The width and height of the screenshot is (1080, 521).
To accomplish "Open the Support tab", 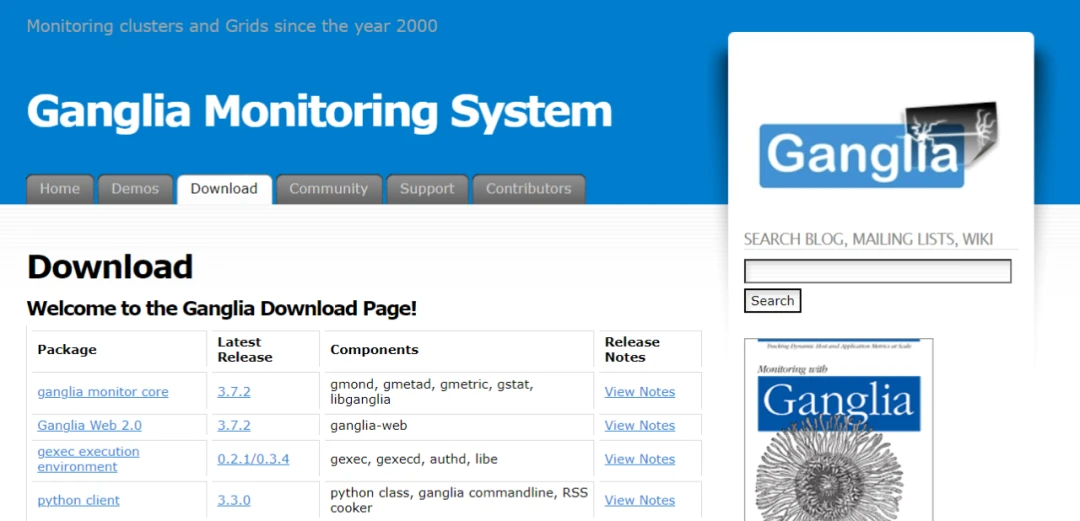I will (x=427, y=189).
